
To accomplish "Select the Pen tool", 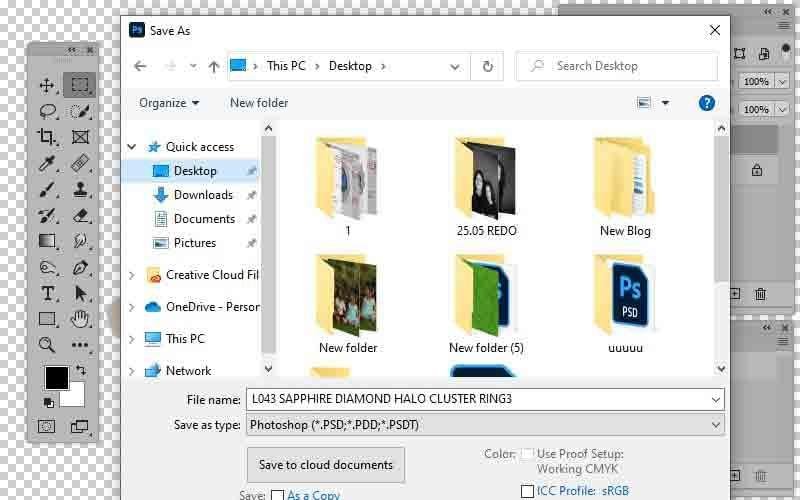I will (80, 267).
